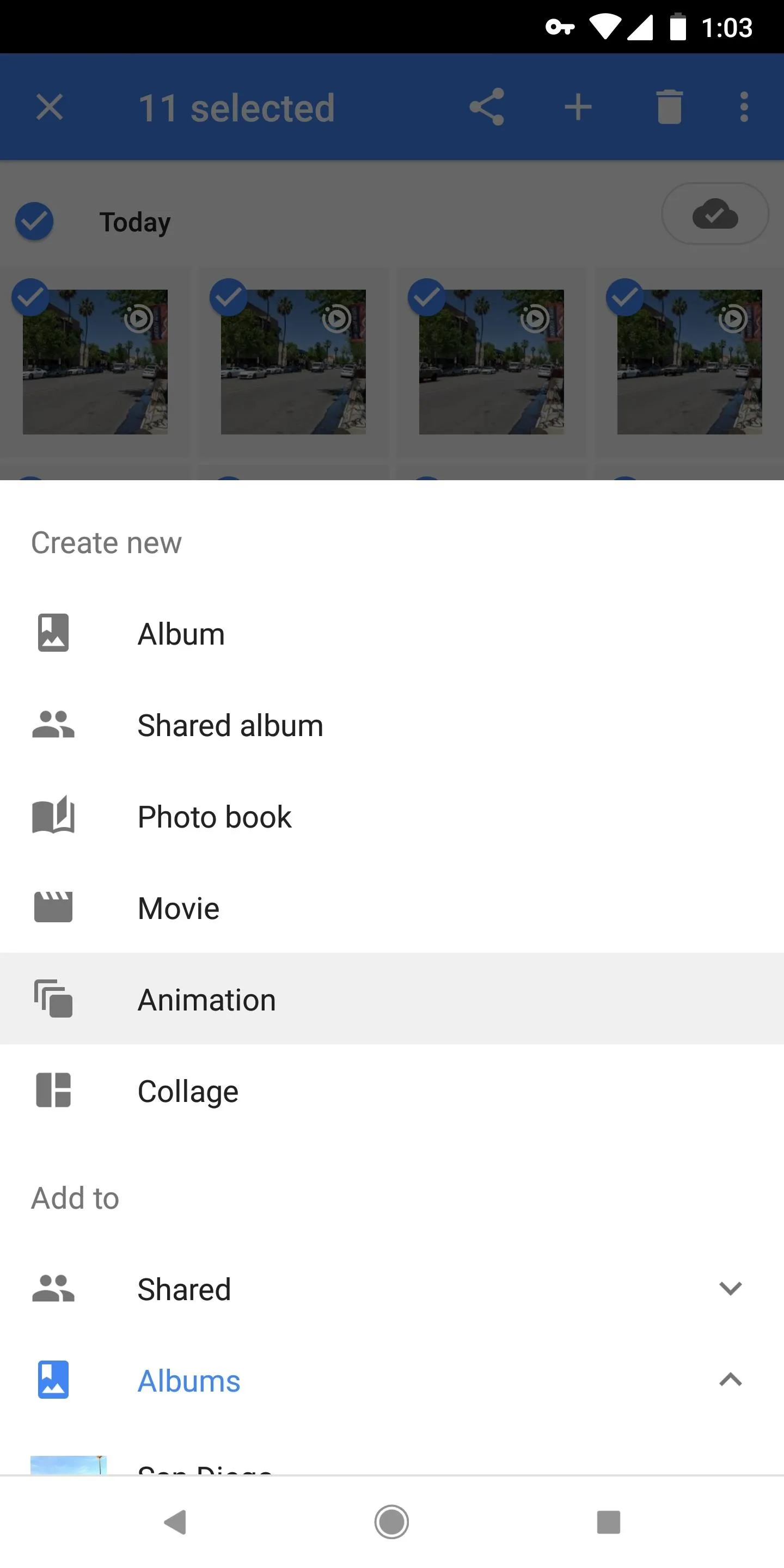
Task: Tap the share icon in top bar
Action: 486,107
